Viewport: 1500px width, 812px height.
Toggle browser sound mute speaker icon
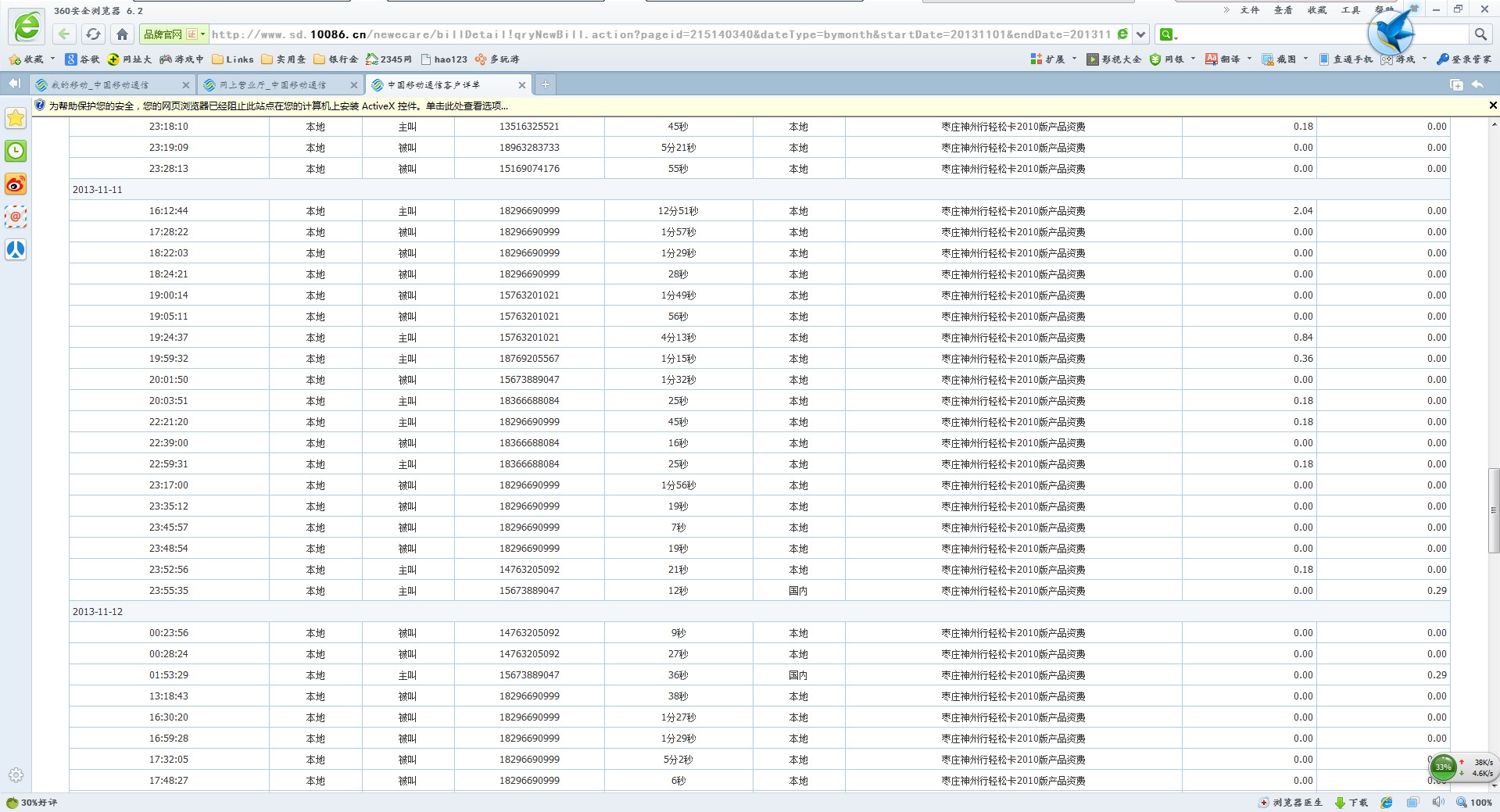1438,803
